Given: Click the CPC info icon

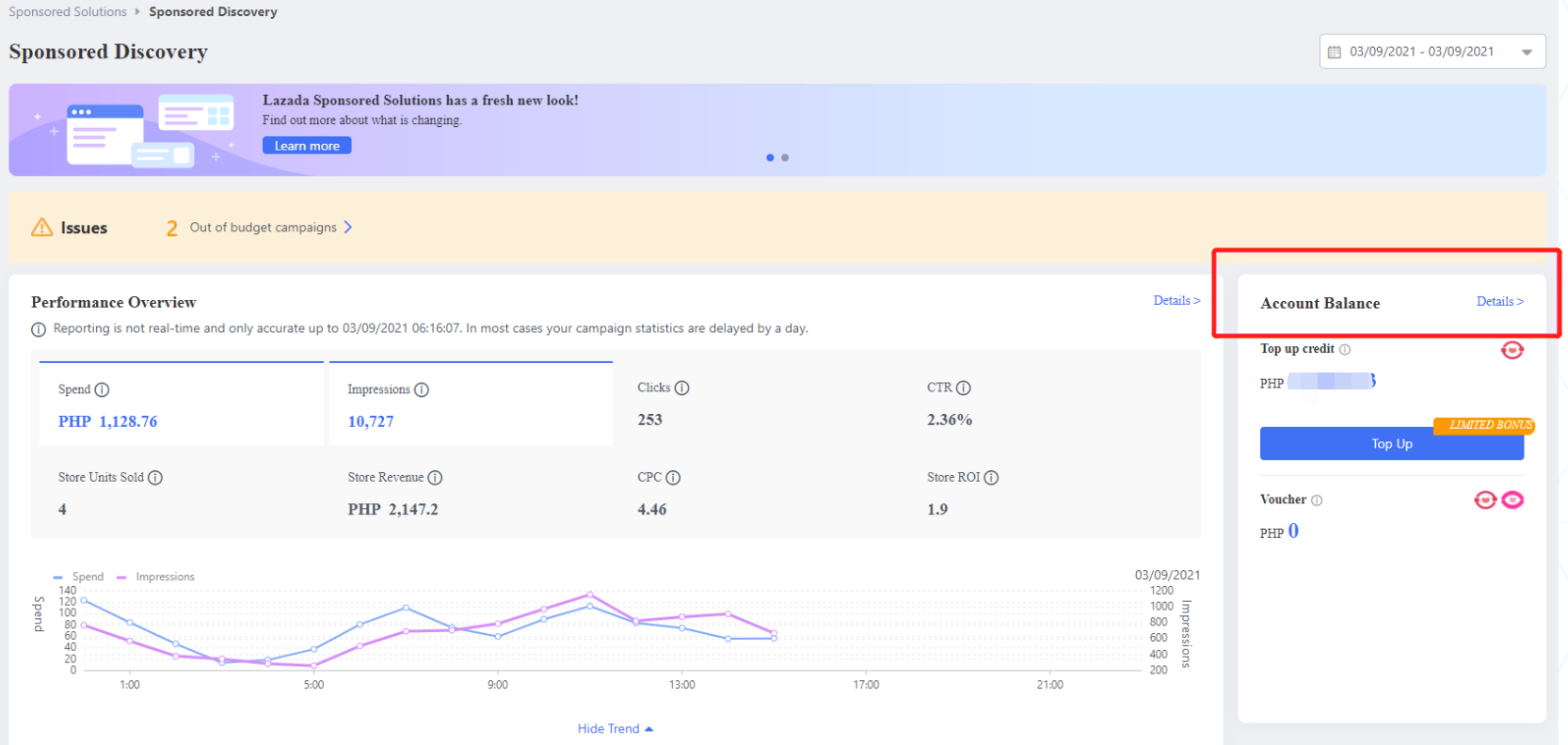Looking at the screenshot, I should point(673,478).
